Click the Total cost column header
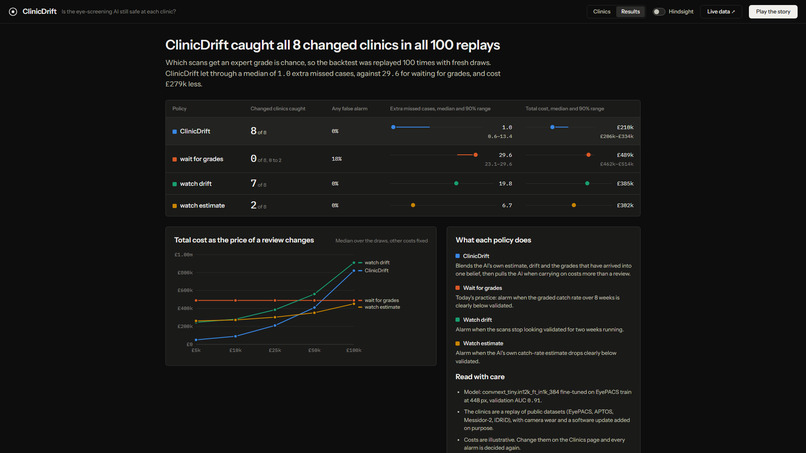This screenshot has width=806, height=453. pyautogui.click(x=564, y=109)
